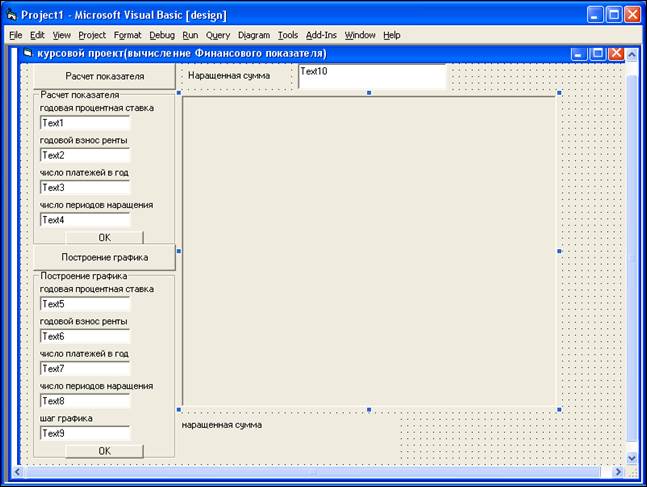Select the Построение графика button
Viewport: 647px width, 487px height.
104,257
